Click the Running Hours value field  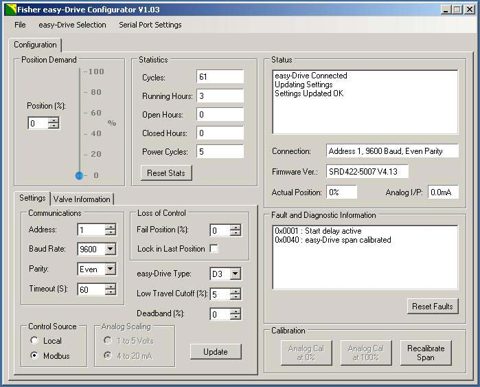point(220,96)
